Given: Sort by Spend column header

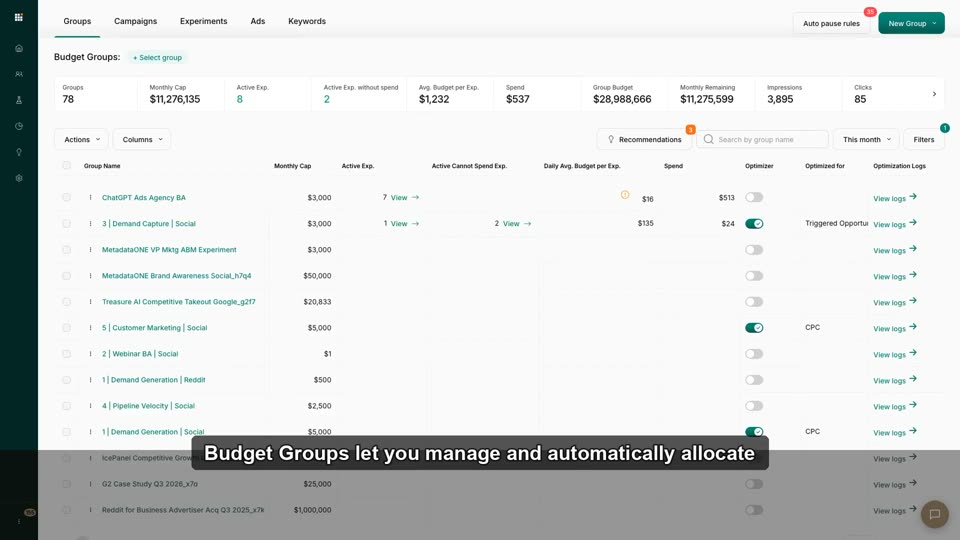Looking at the screenshot, I should tap(673, 166).
